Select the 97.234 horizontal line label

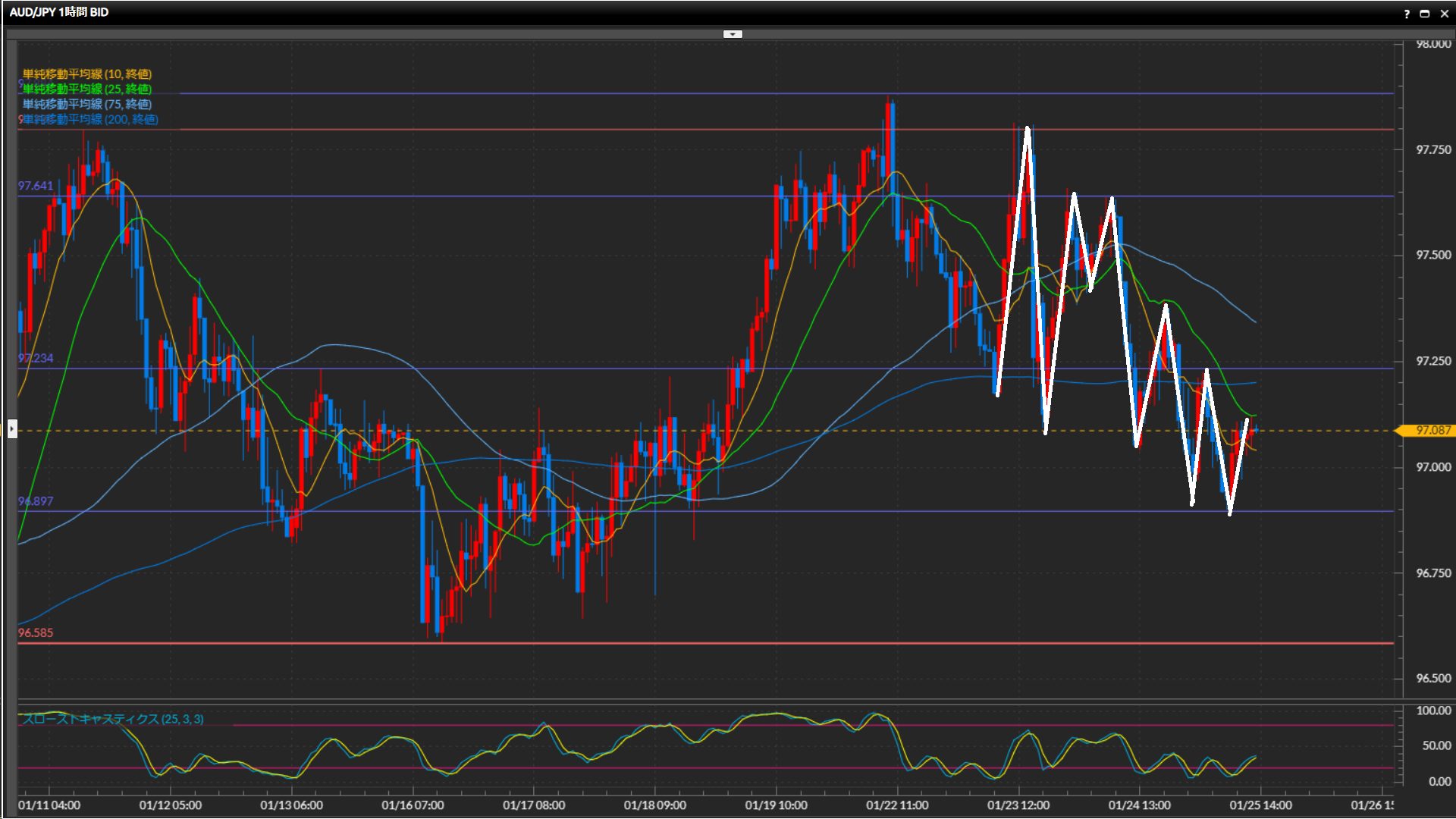[36, 359]
